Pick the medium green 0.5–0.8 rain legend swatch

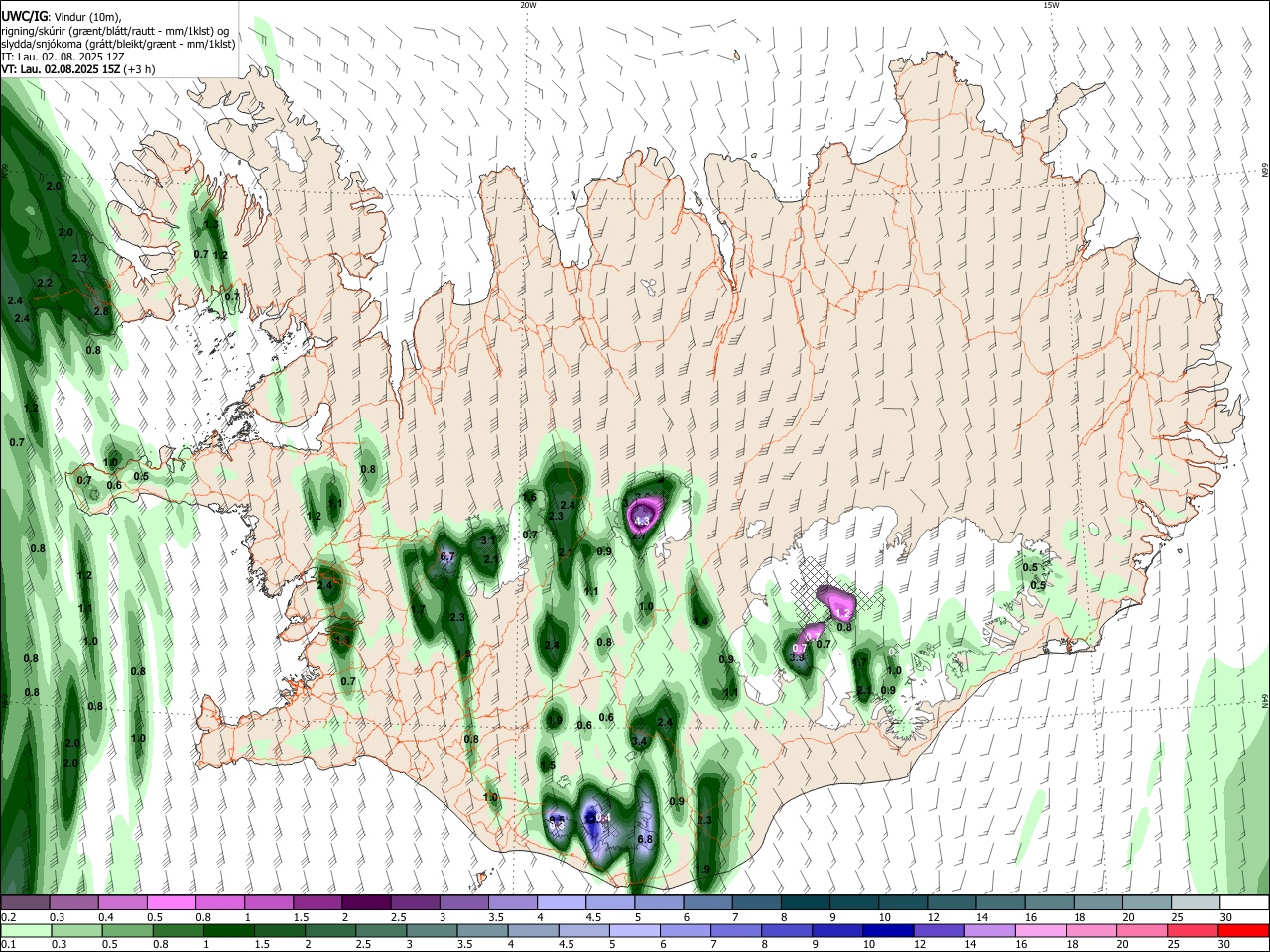coord(128,930)
